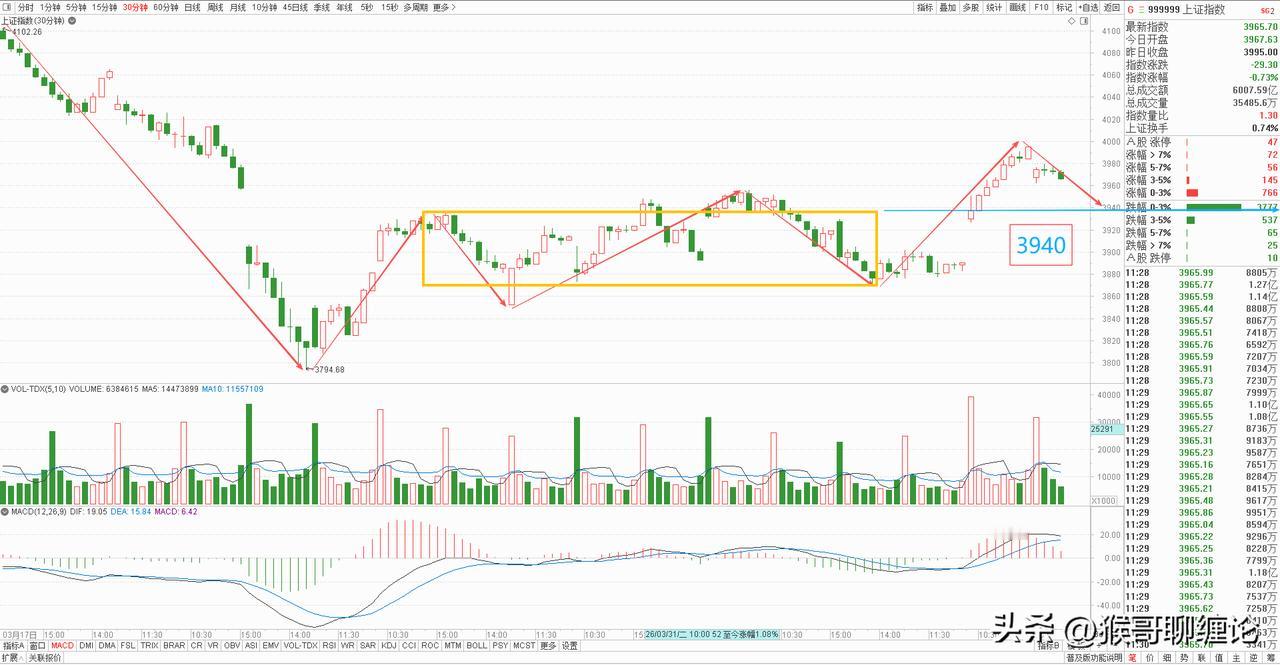
Task: Select 60分钟 period
Action: click(x=166, y=7)
